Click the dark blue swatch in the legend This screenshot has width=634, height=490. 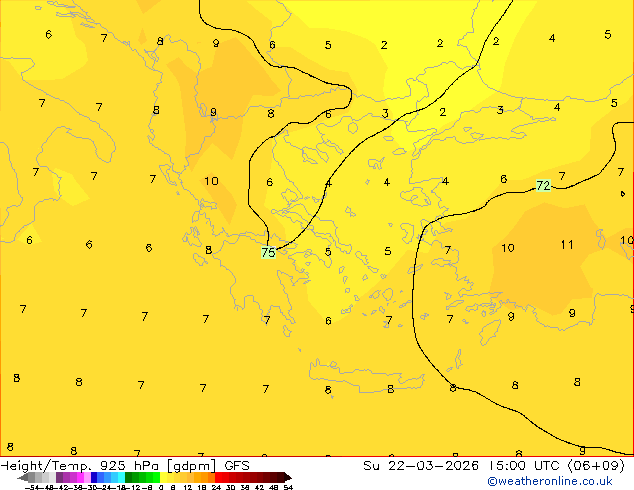(94, 477)
